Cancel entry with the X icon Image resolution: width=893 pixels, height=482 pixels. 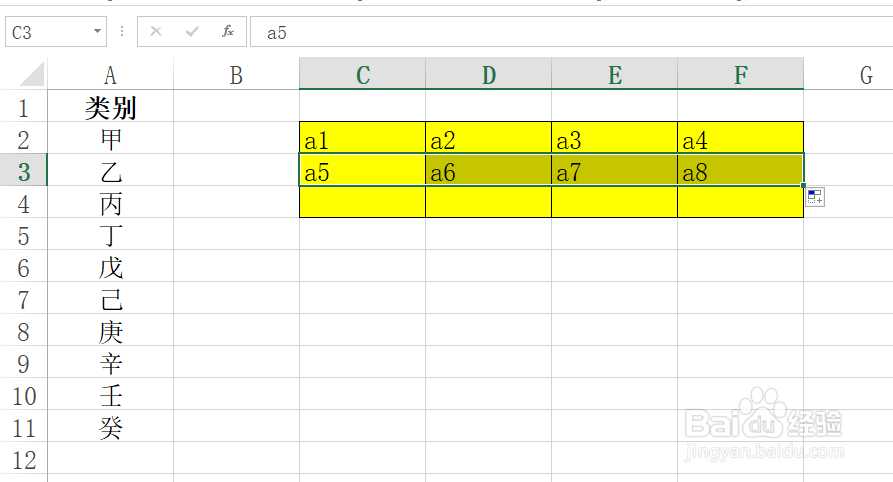point(155,31)
